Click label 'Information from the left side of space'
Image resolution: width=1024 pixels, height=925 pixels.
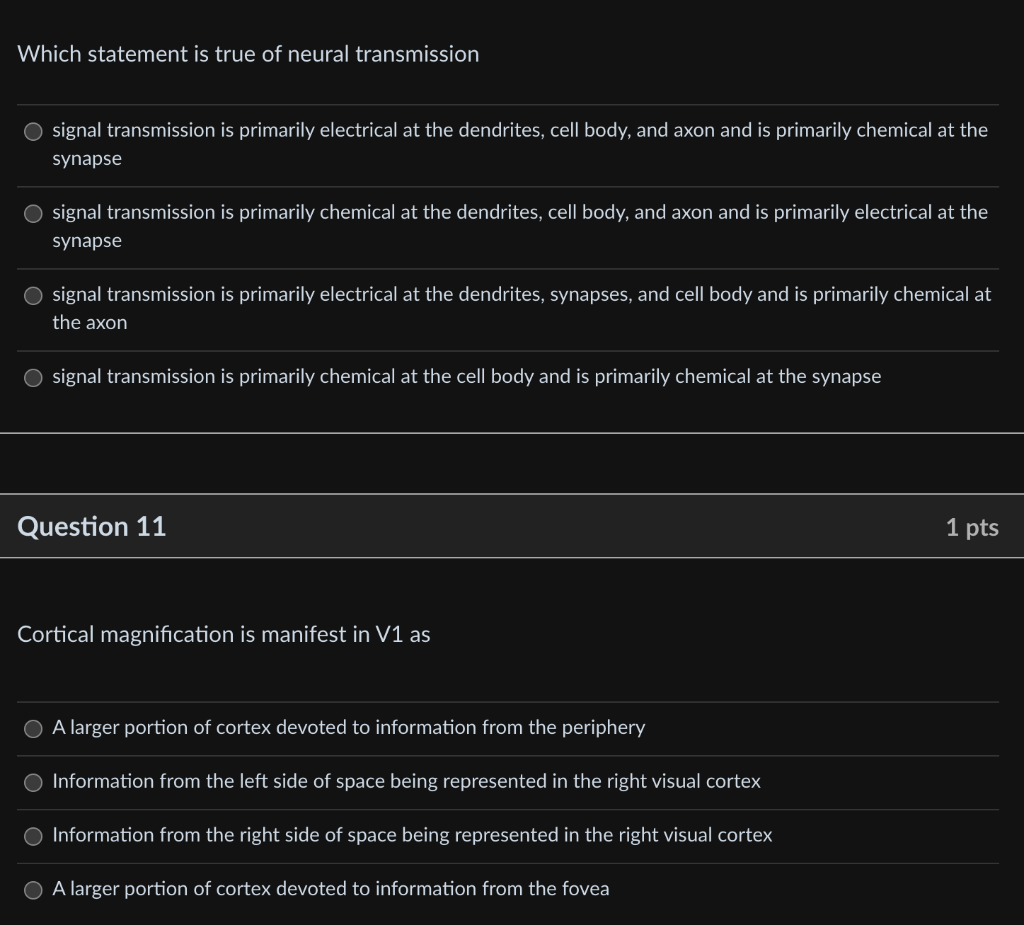(x=406, y=781)
